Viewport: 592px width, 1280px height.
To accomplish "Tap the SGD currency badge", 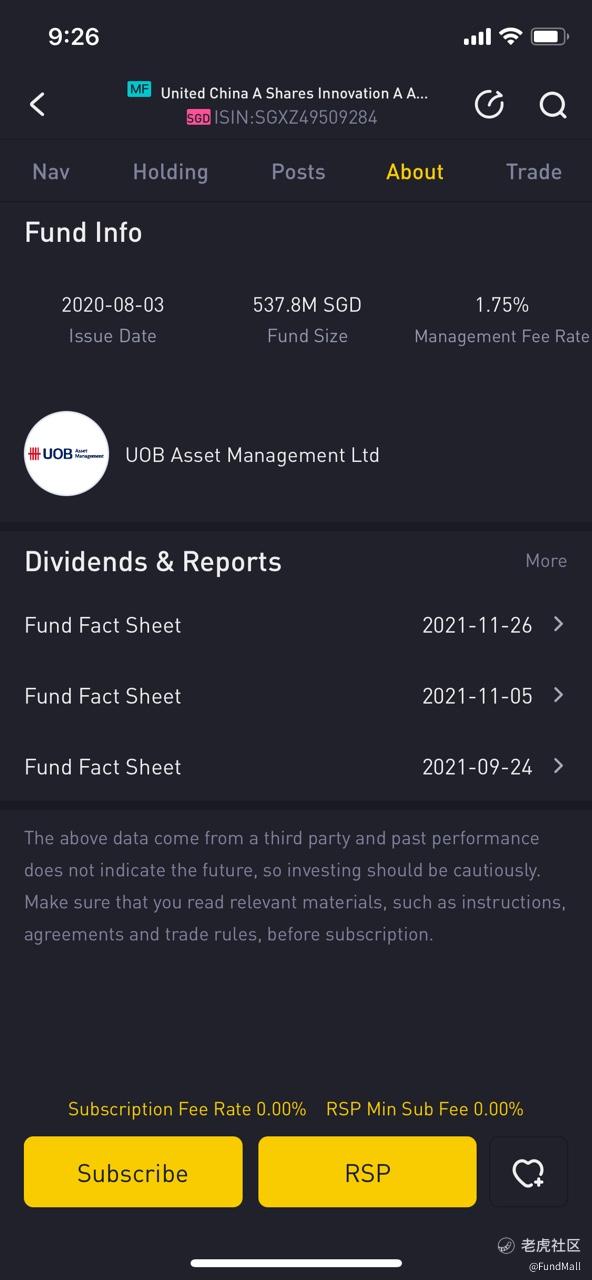I will 198,117.
